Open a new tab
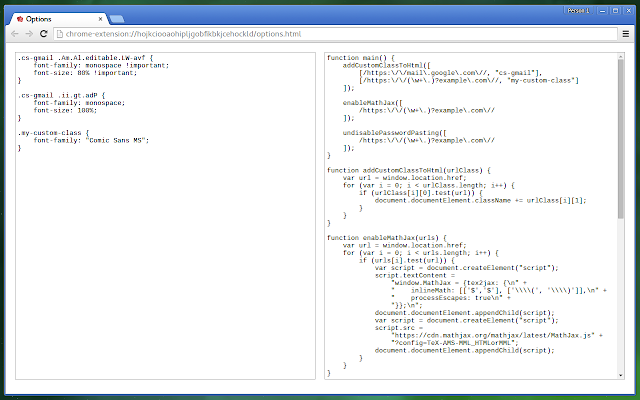This screenshot has width=640, height=400. (x=117, y=19)
